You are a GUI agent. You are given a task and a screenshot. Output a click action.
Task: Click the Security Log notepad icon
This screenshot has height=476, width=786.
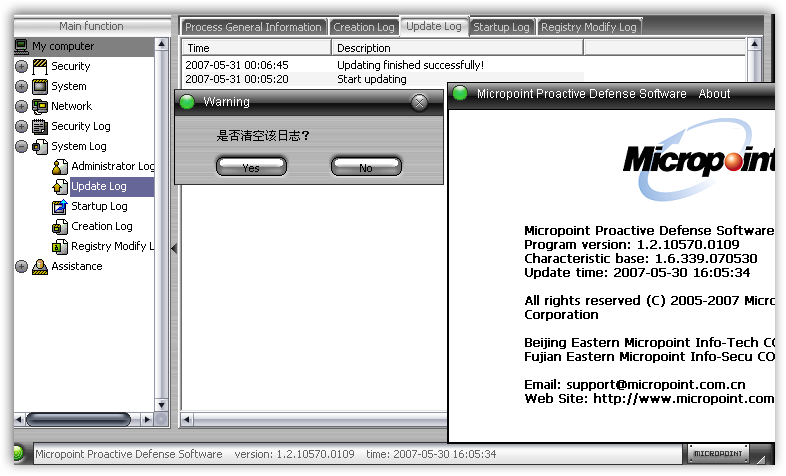pos(40,126)
